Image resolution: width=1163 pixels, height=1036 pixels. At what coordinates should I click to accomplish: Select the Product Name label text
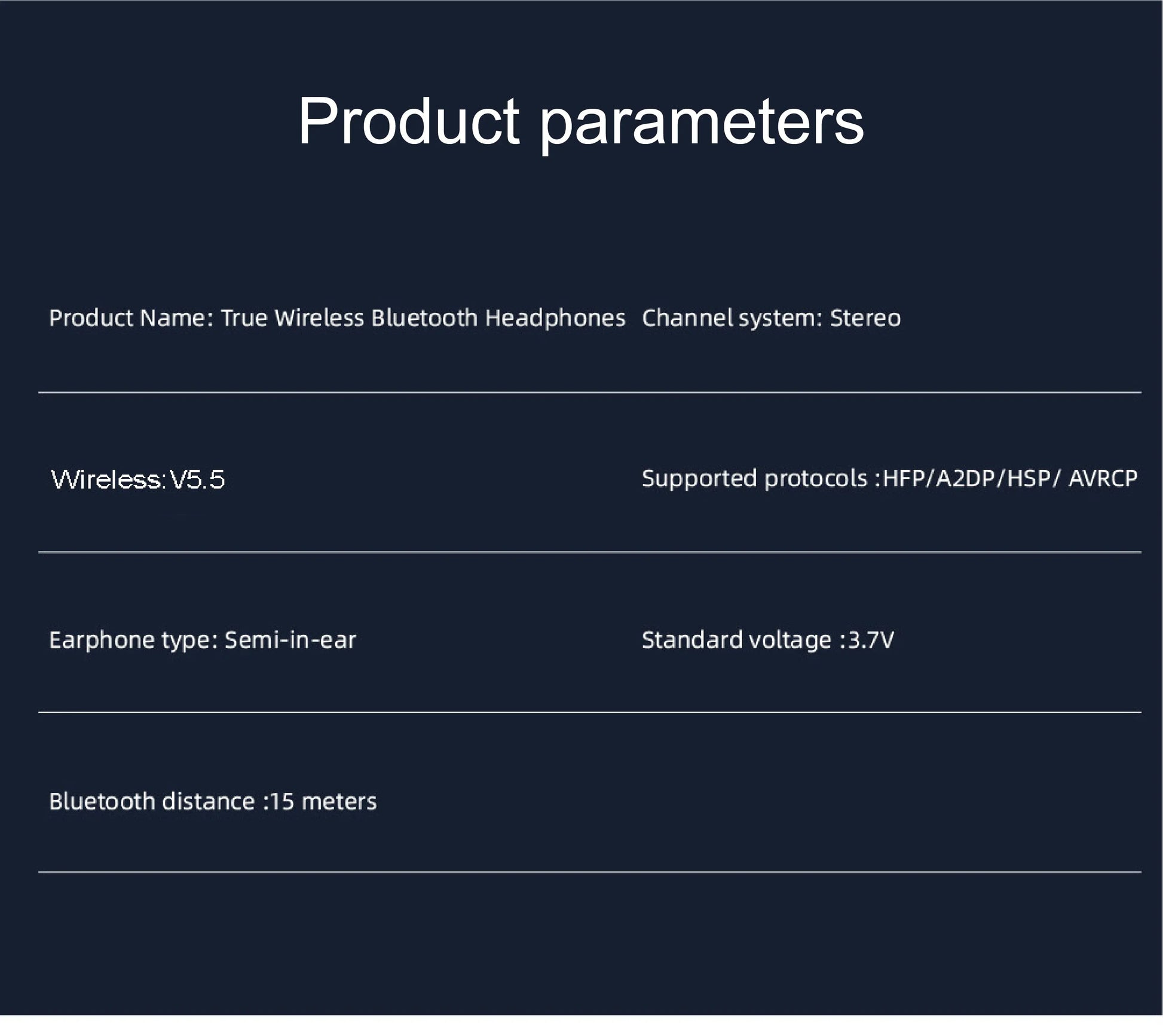(x=131, y=318)
